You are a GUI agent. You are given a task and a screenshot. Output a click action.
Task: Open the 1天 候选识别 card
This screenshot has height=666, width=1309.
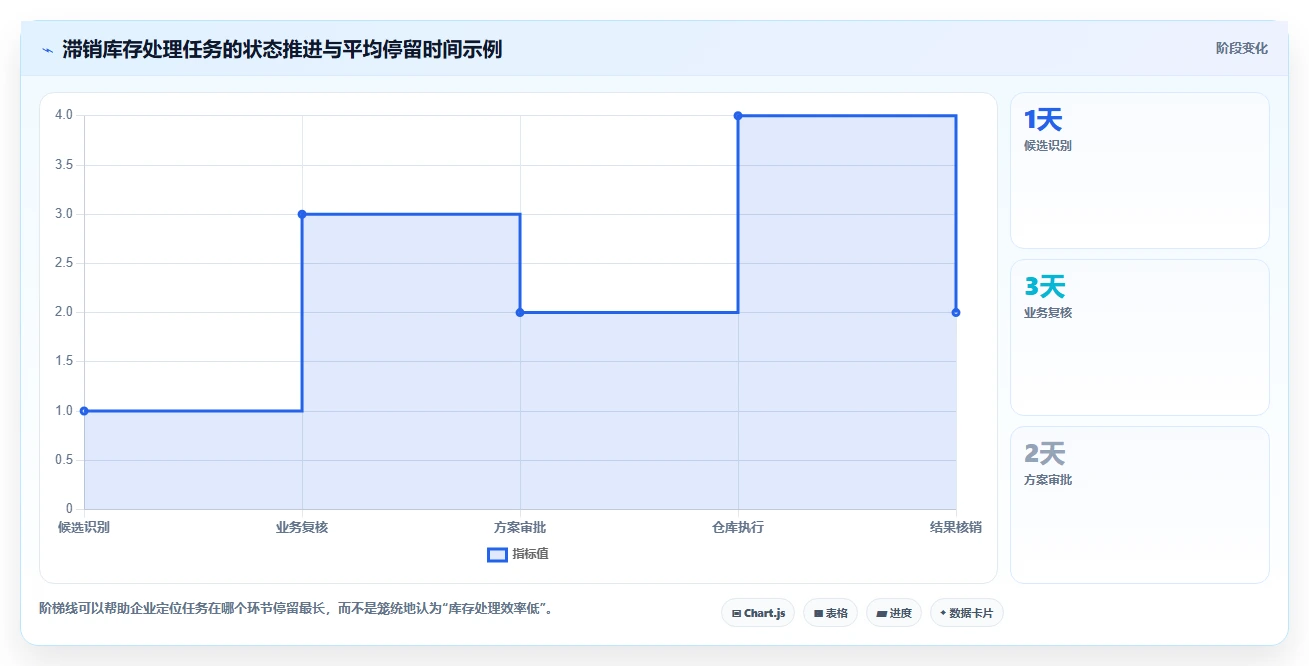1140,170
